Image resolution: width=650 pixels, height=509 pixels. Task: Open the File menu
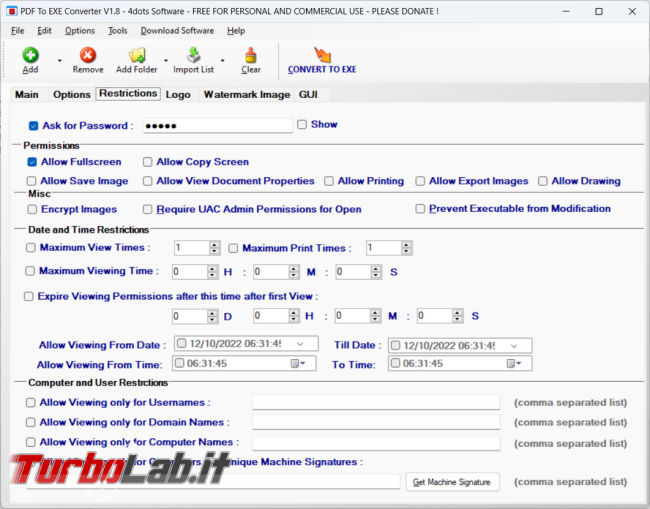tap(17, 31)
